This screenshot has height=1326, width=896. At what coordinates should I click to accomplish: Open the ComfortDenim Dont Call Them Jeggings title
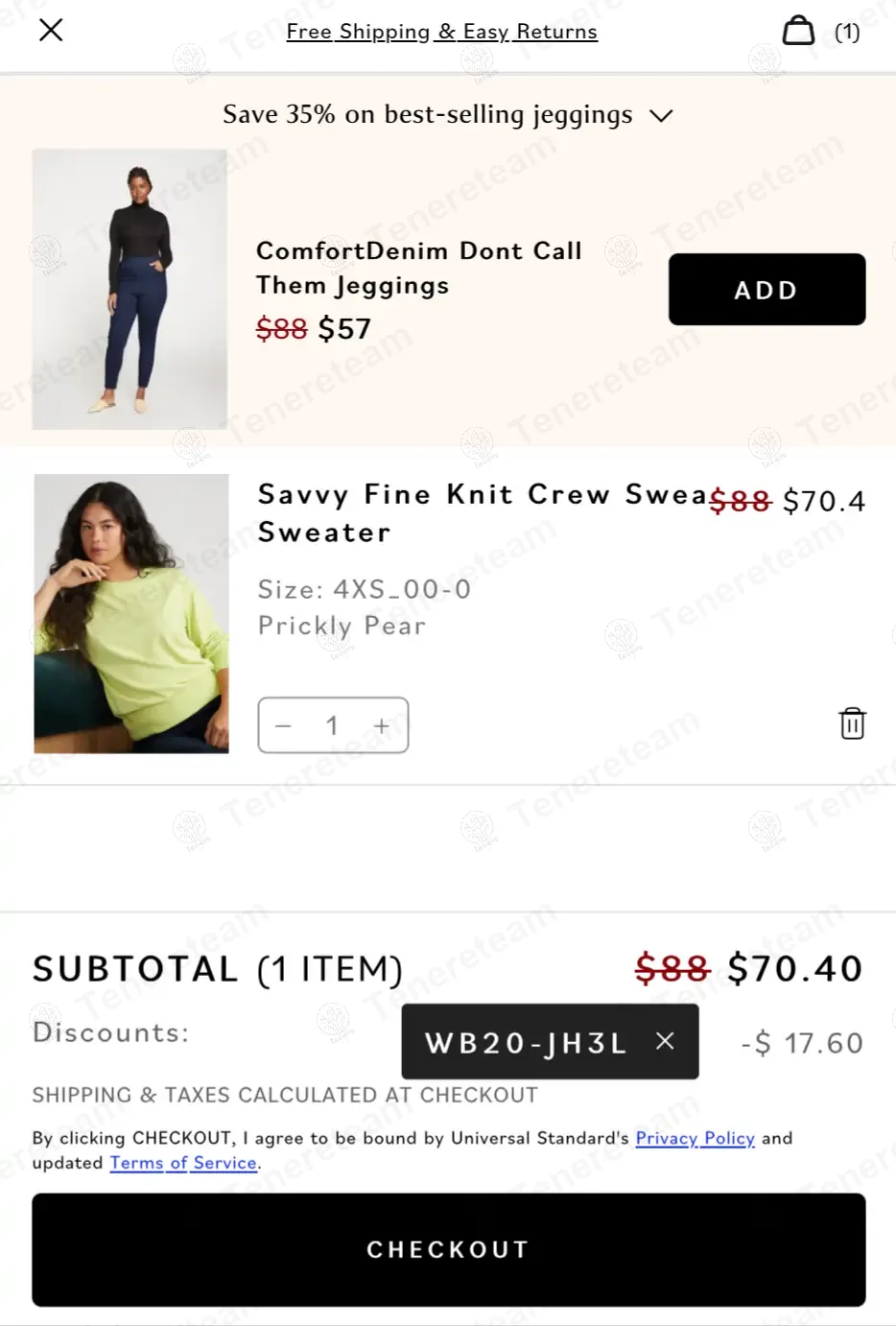tap(418, 268)
